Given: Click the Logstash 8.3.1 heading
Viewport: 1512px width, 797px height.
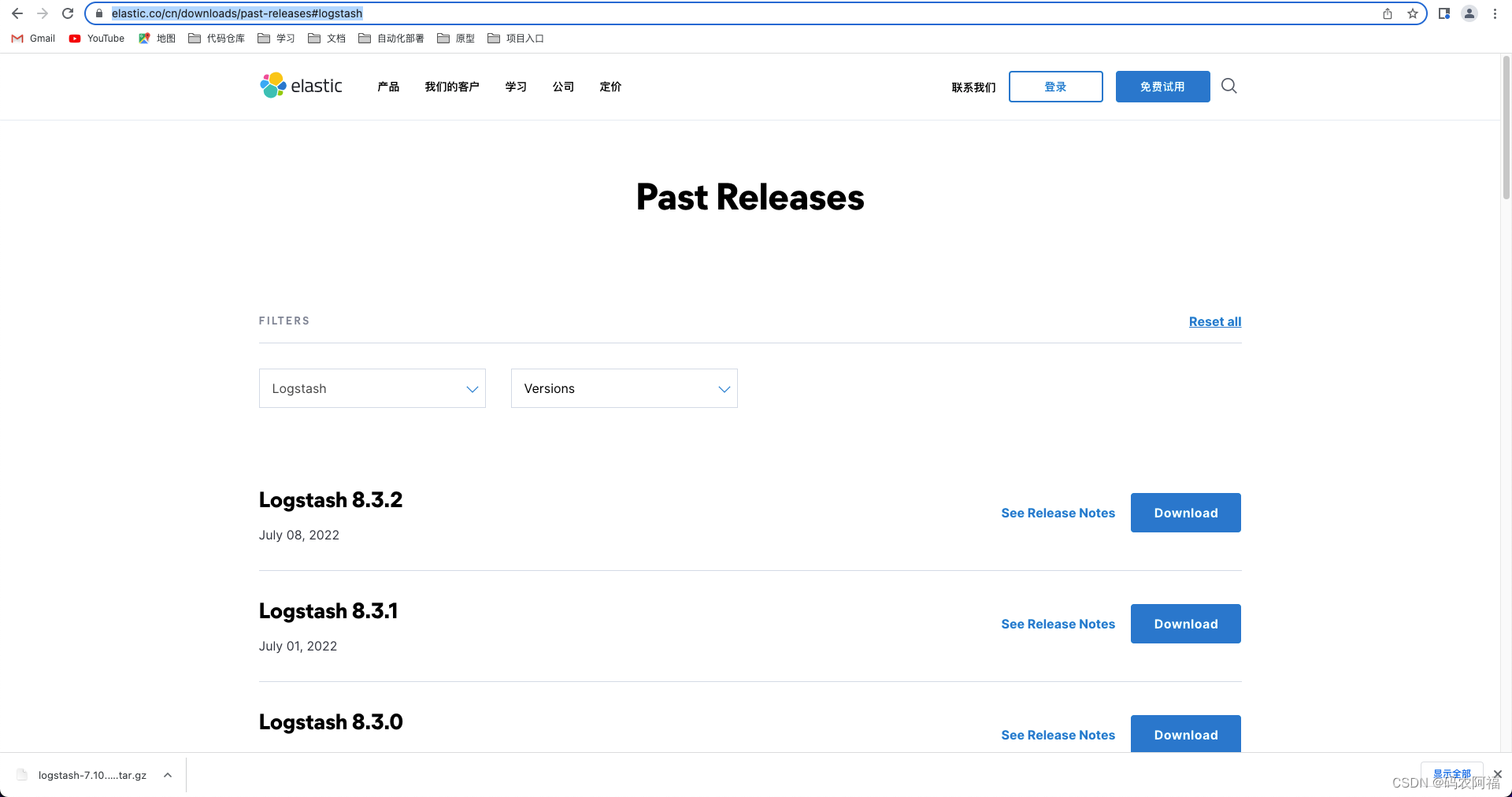Looking at the screenshot, I should [328, 611].
